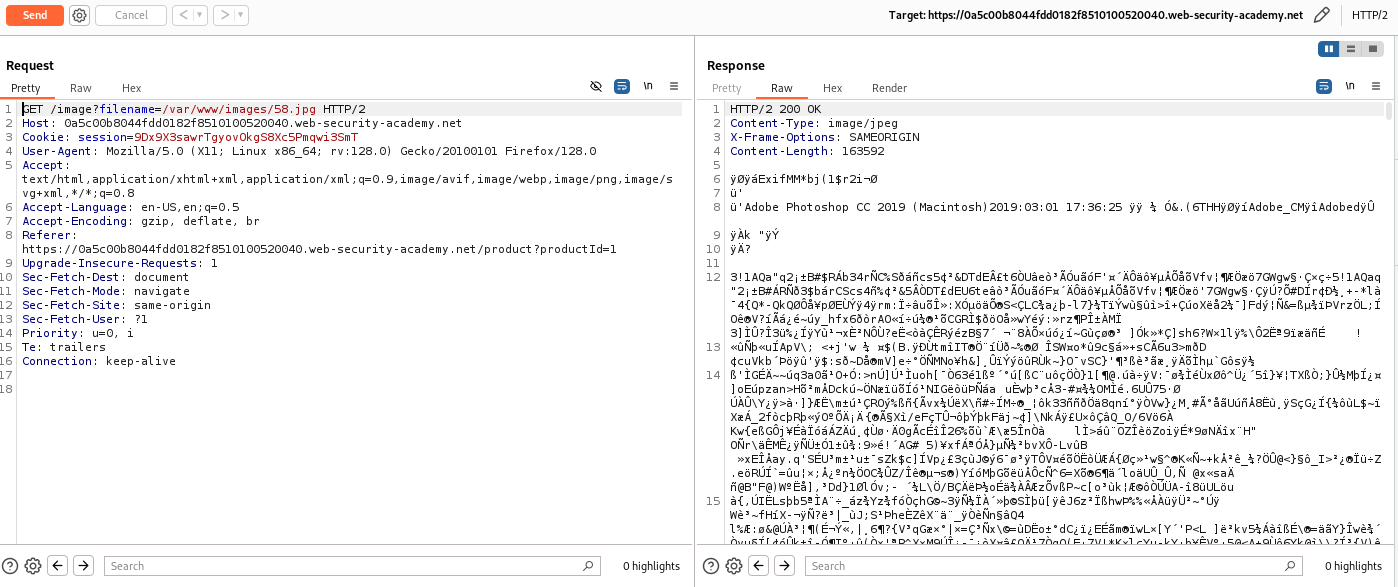
Task: Open the Request search help icon
Action: [x=11, y=566]
